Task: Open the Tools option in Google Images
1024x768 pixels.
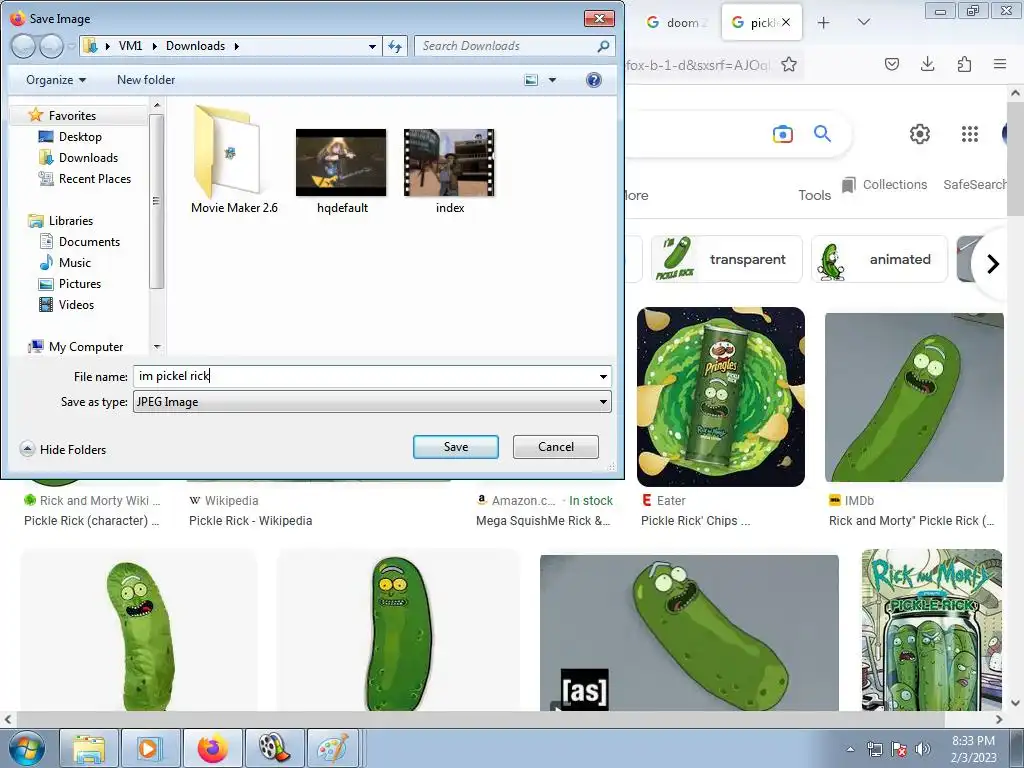Action: 814,195
